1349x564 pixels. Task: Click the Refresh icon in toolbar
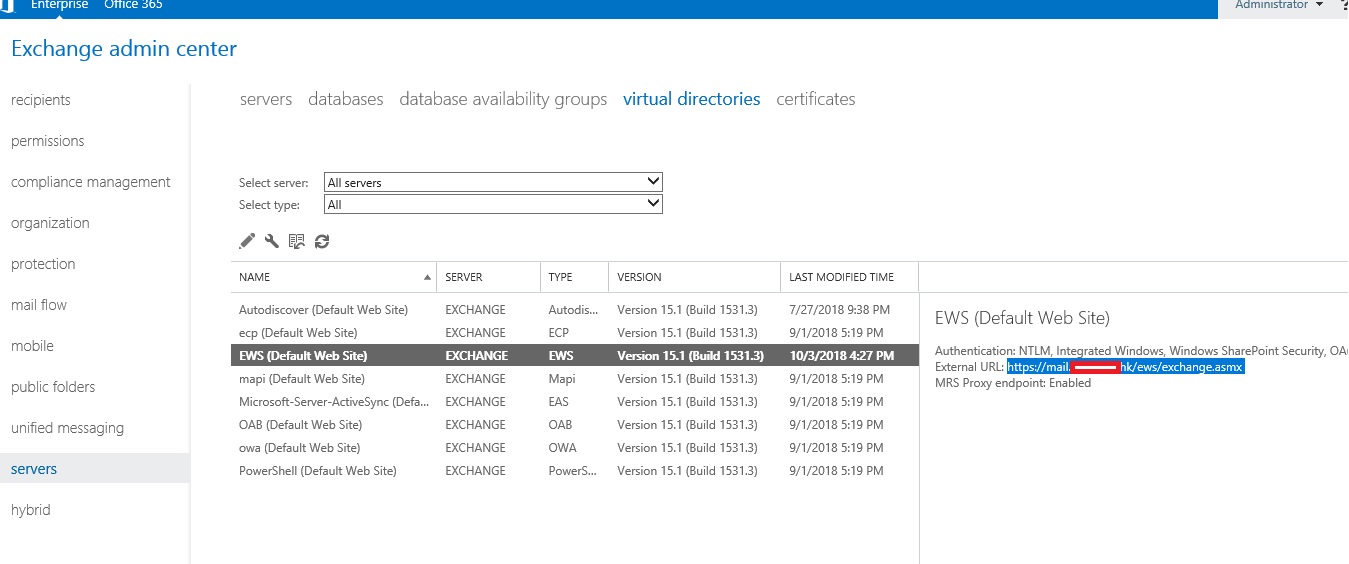pos(322,241)
